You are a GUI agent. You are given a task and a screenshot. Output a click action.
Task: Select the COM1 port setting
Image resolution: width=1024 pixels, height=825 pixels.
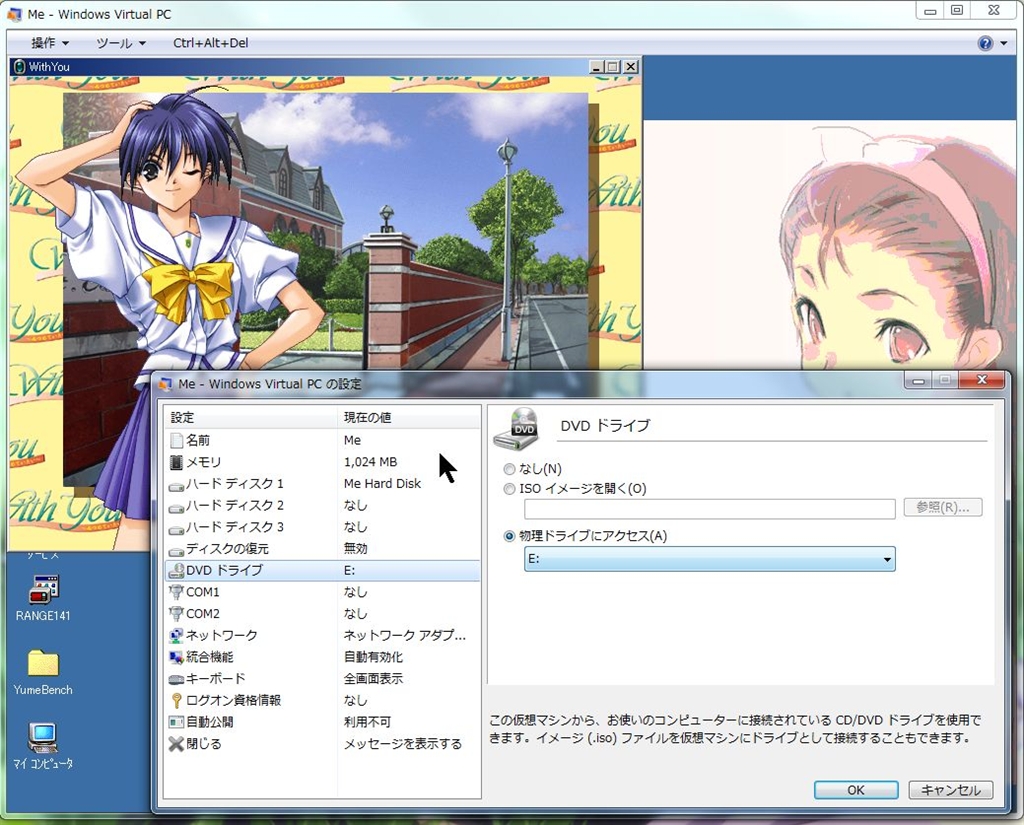tap(202, 592)
